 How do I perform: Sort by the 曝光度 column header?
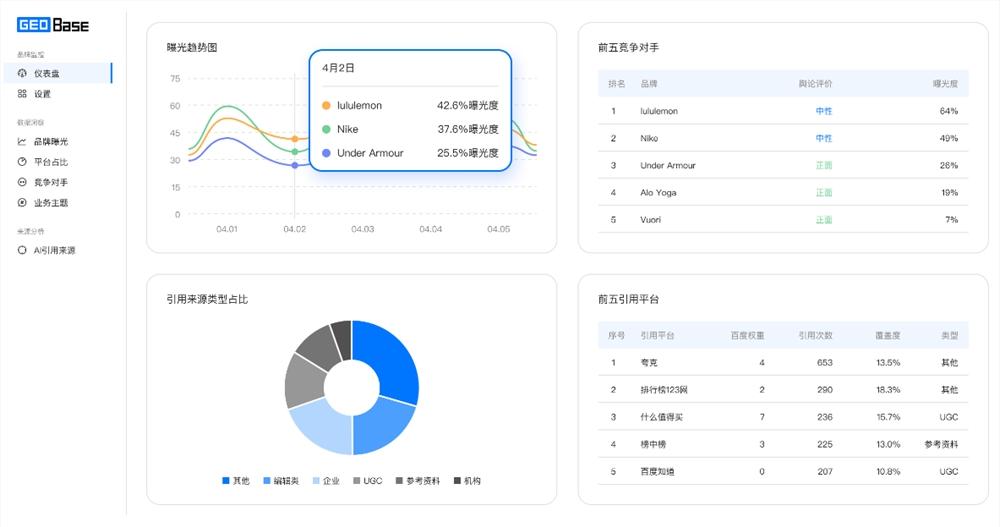tap(945, 84)
